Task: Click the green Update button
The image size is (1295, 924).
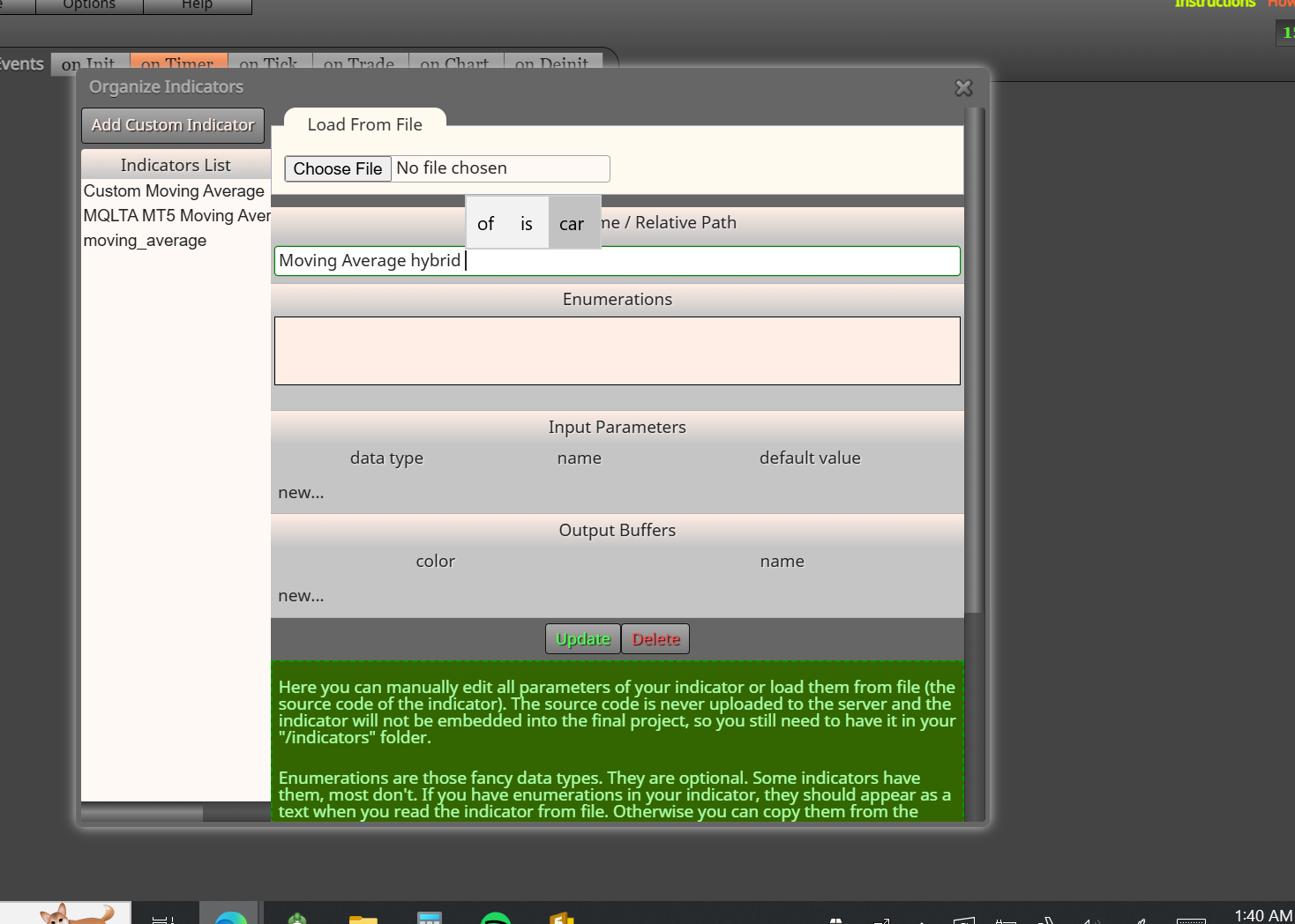Action: tap(583, 639)
